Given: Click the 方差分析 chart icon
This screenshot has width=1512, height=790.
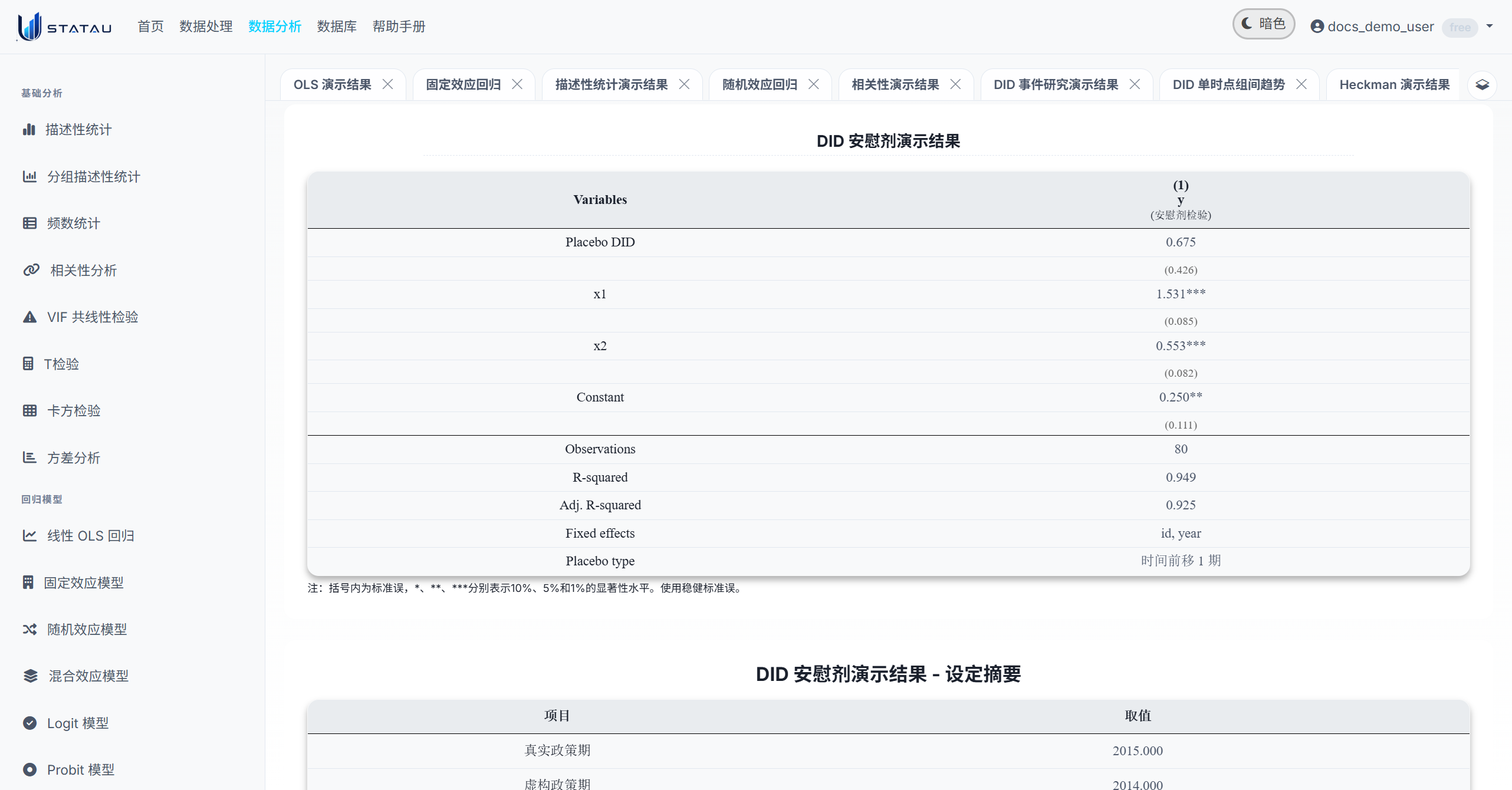Looking at the screenshot, I should [x=29, y=457].
